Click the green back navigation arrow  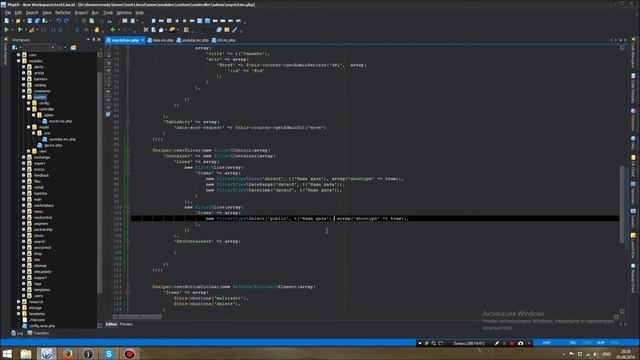click(x=113, y=30)
